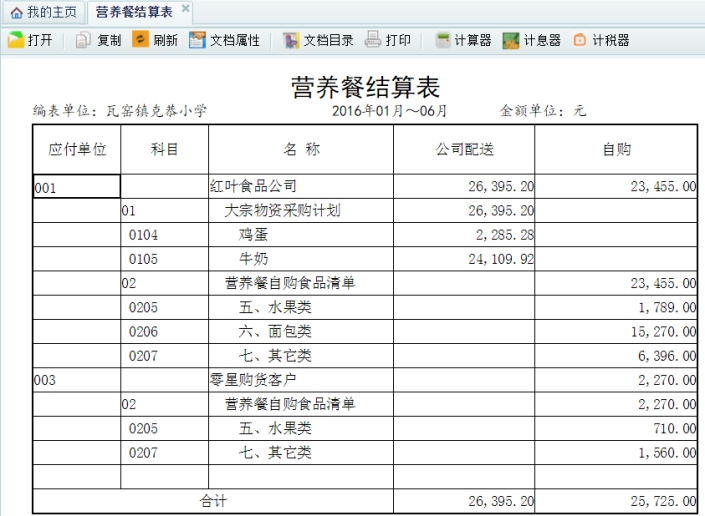
Task: Click the 编表单位 瓦窑镇克恭小学 text
Action: click(x=120, y=111)
